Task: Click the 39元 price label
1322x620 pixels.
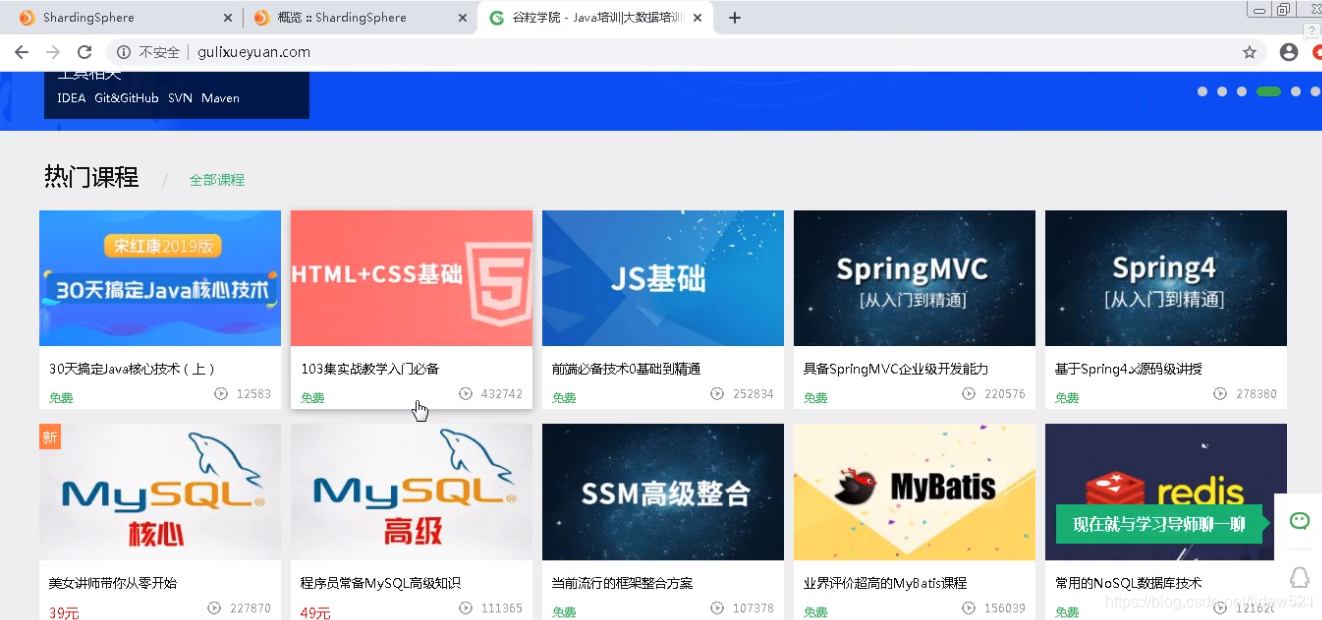Action: coord(64,612)
